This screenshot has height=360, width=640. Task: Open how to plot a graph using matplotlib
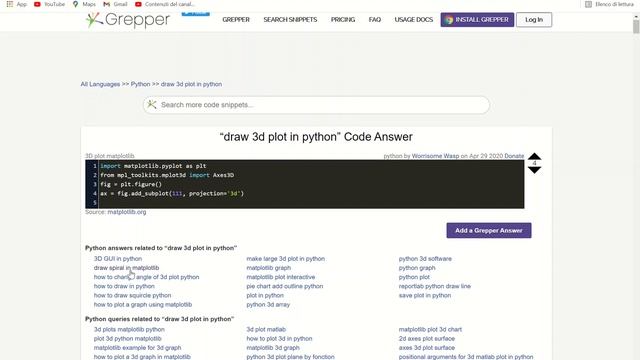[143, 304]
